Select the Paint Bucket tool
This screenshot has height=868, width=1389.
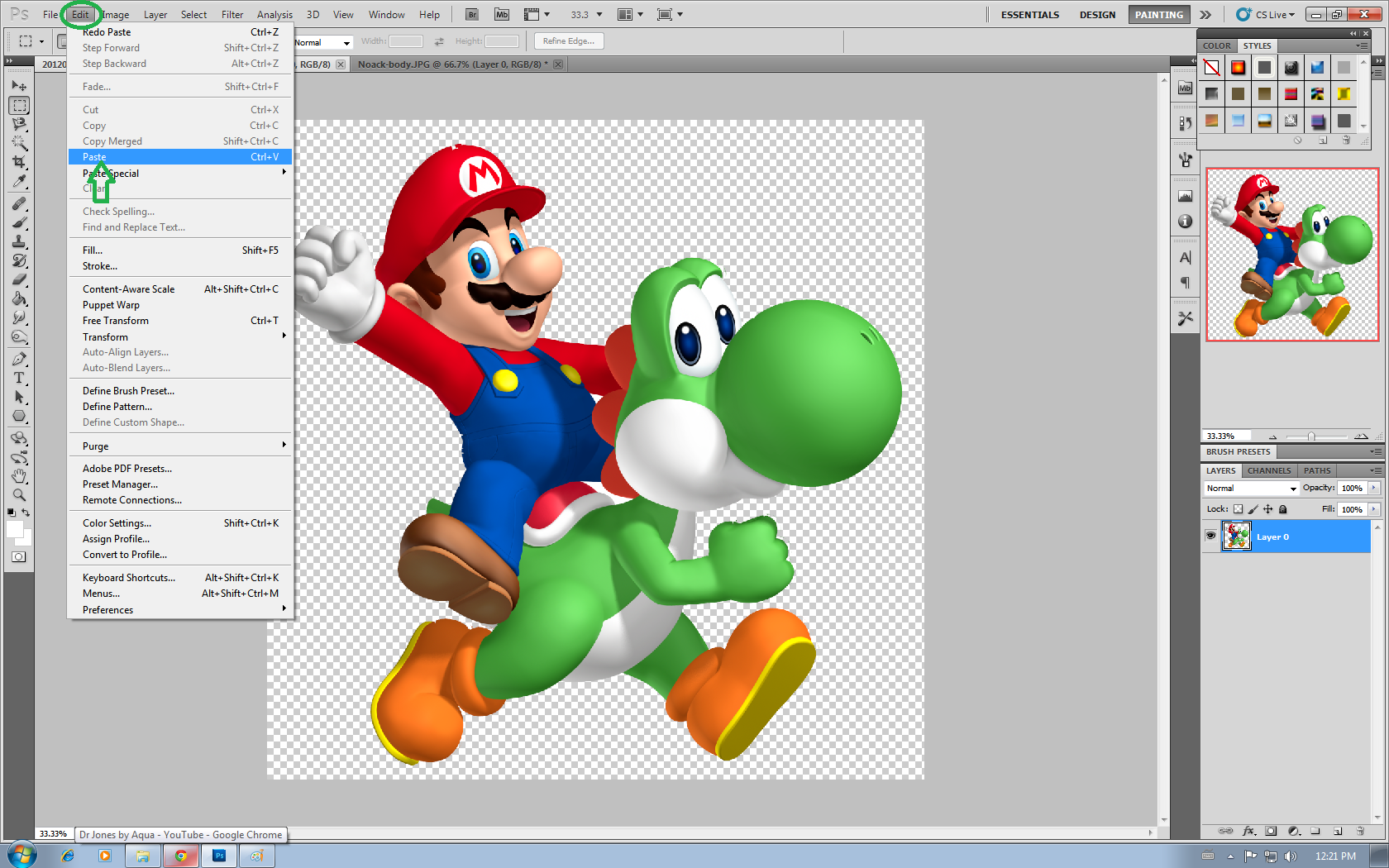(x=19, y=298)
